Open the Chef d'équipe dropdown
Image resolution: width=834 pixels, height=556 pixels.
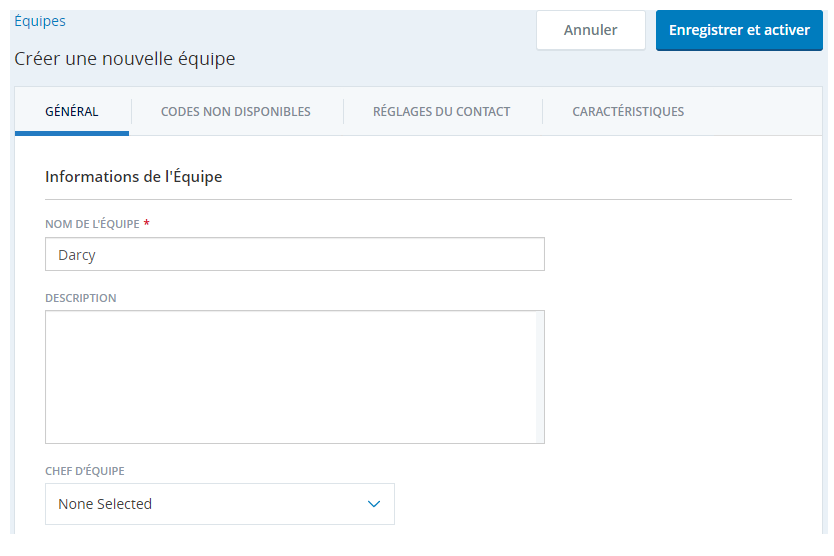tap(220, 504)
